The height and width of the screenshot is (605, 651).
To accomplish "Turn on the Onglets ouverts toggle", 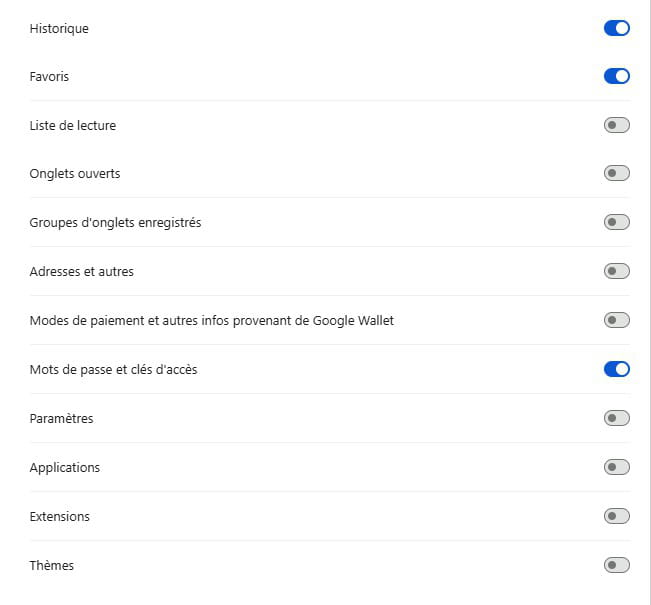I will pos(616,174).
